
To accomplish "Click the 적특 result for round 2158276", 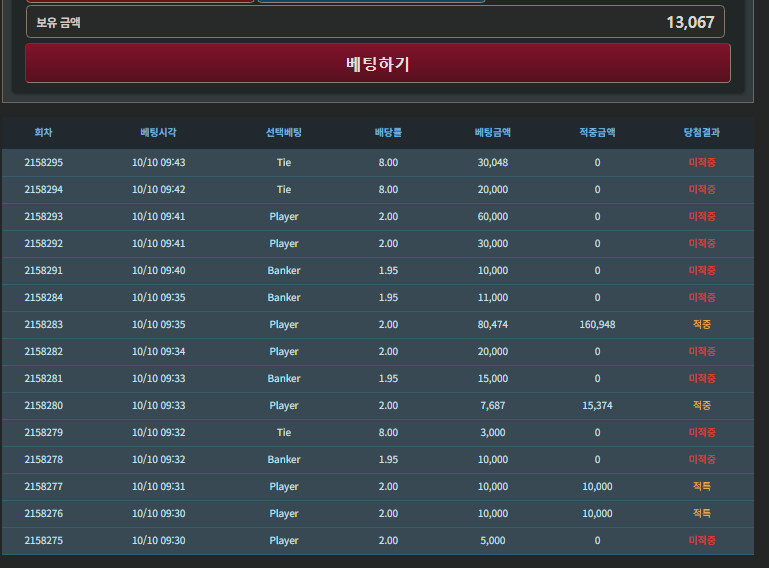I will (702, 513).
